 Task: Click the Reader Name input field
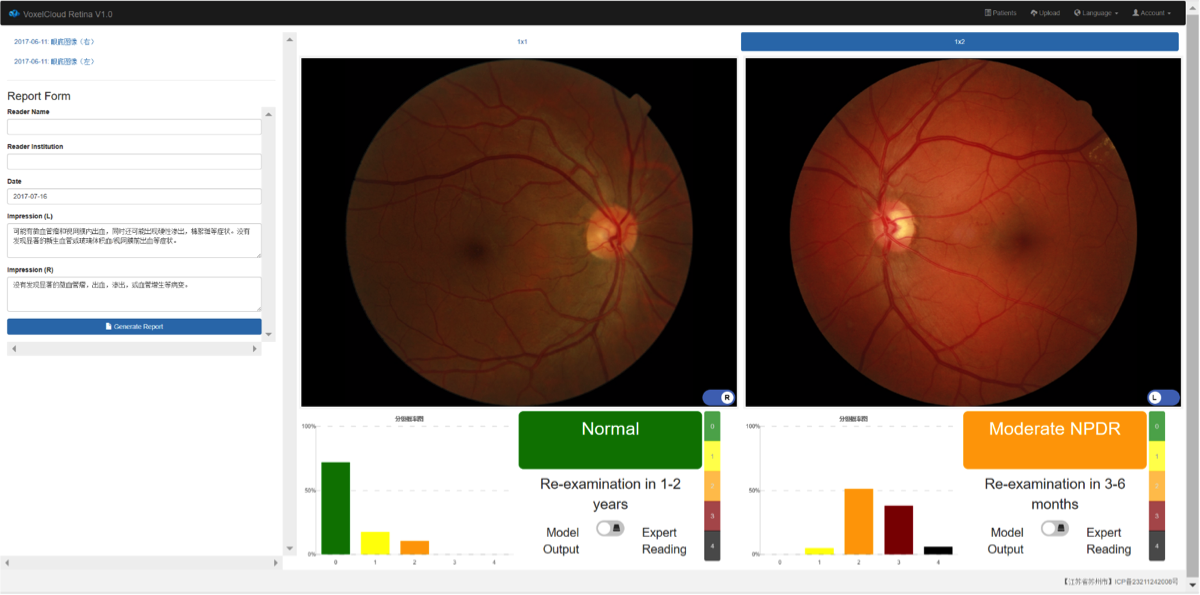pyautogui.click(x=134, y=127)
